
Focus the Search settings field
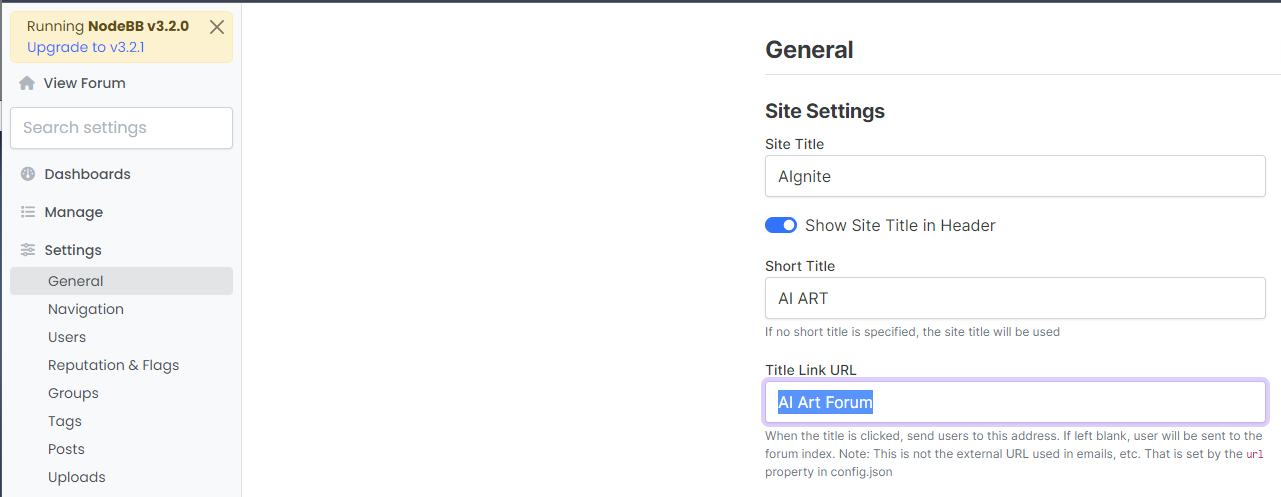(x=121, y=128)
